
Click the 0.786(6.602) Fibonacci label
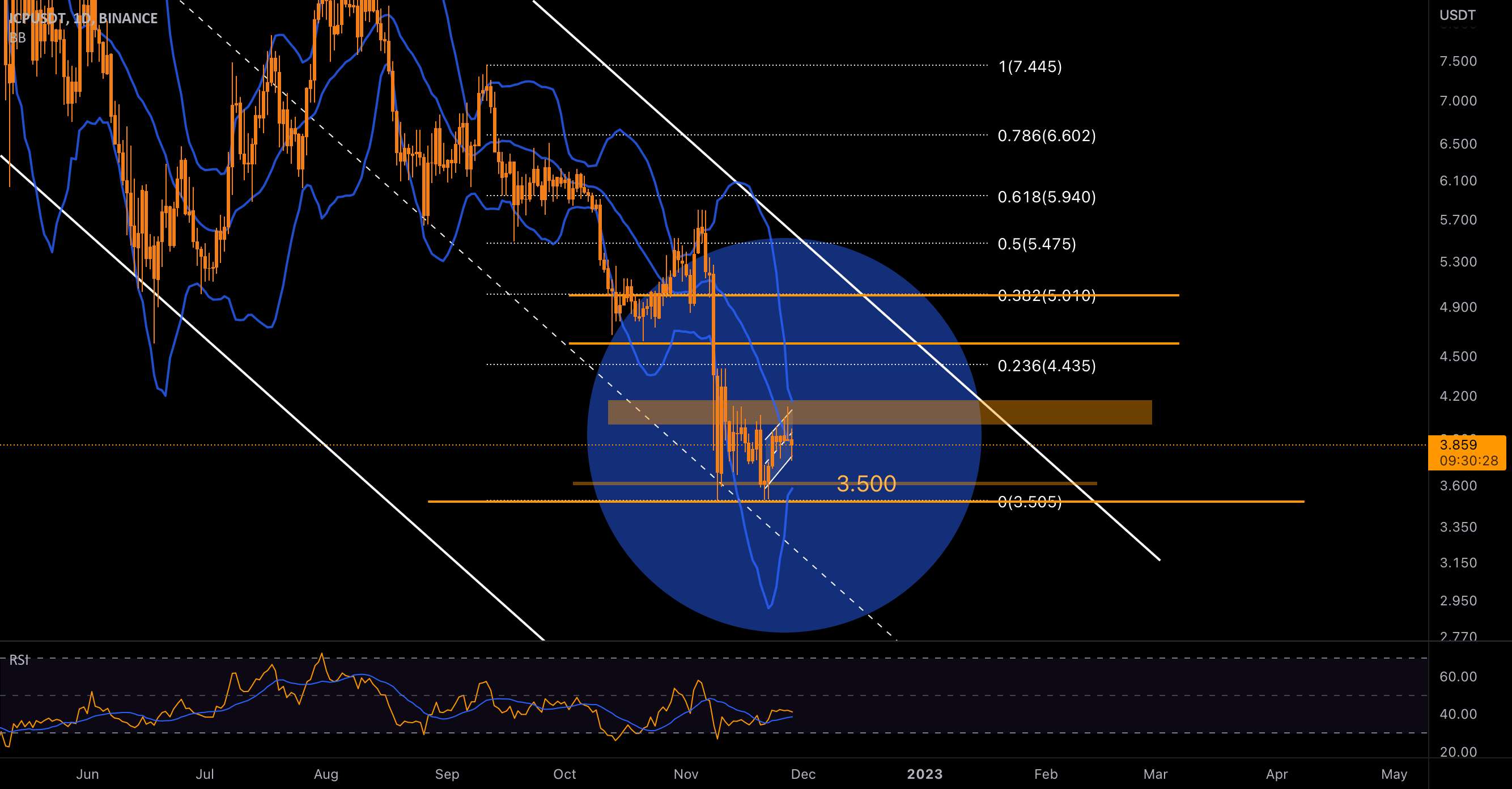[1047, 135]
